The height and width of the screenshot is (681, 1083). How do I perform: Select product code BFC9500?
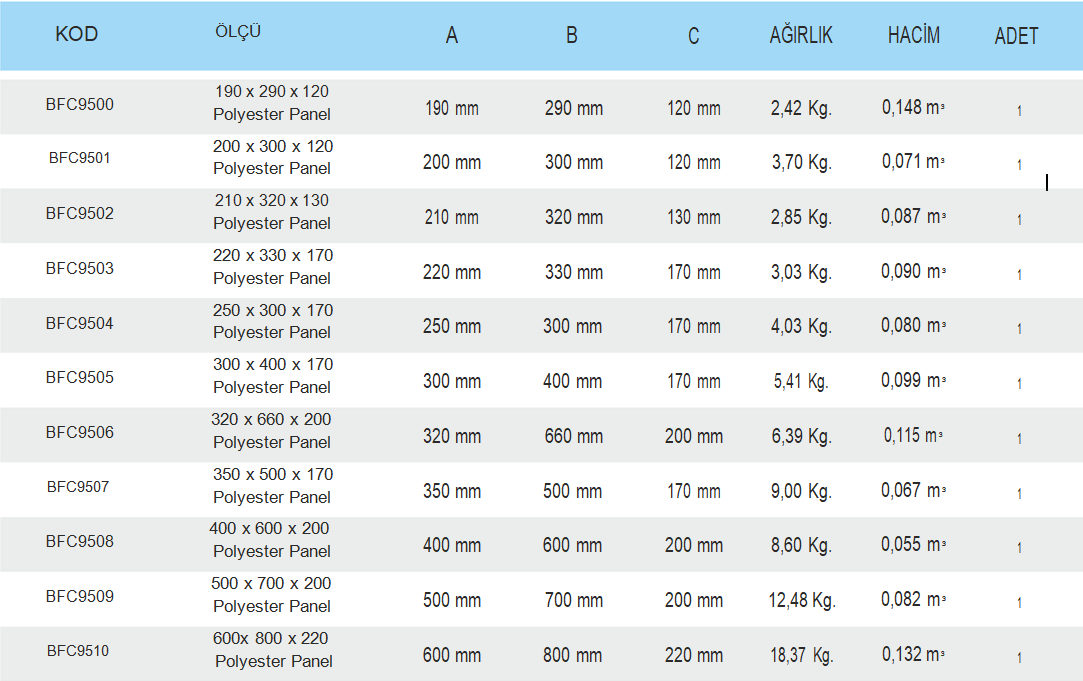click(x=79, y=104)
